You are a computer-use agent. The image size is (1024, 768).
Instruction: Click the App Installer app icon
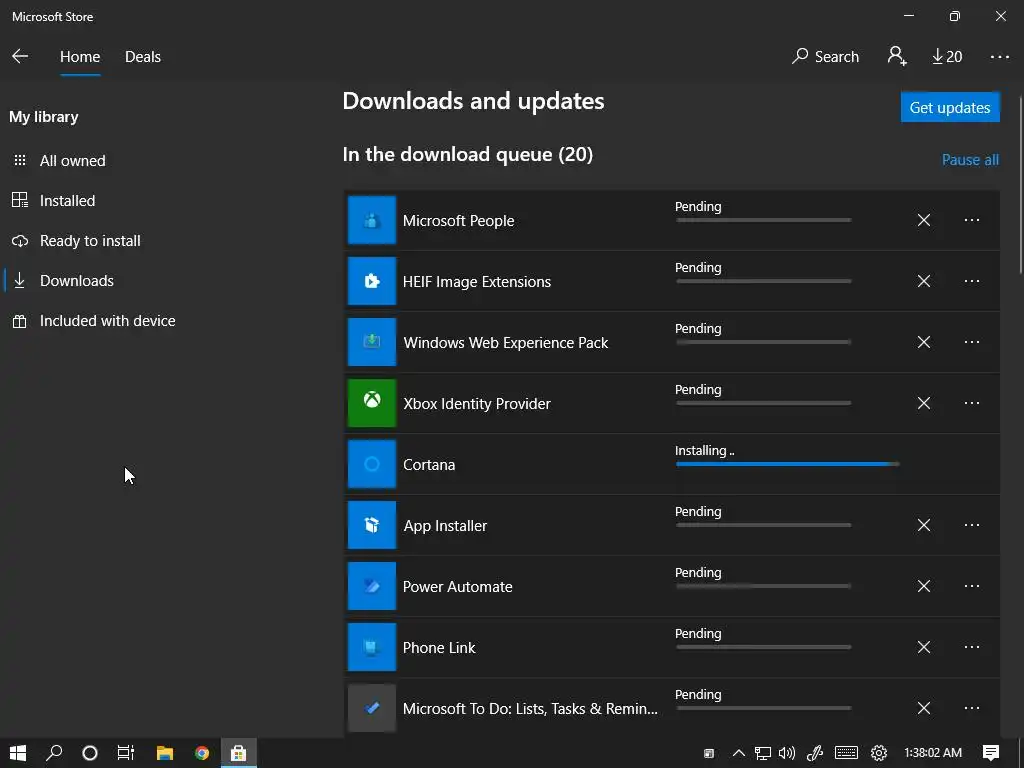pos(372,525)
